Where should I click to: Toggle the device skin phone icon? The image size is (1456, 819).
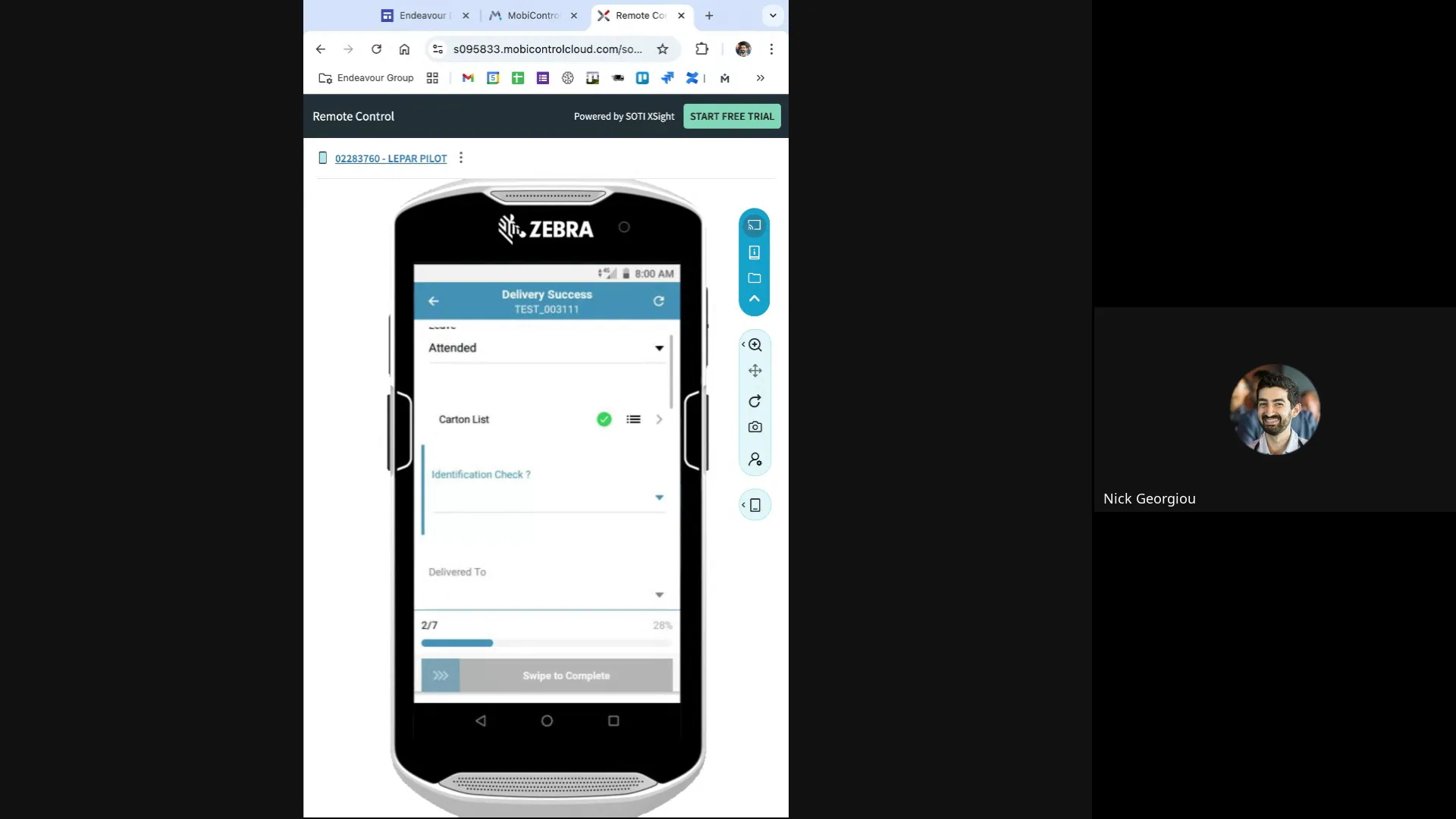(755, 505)
